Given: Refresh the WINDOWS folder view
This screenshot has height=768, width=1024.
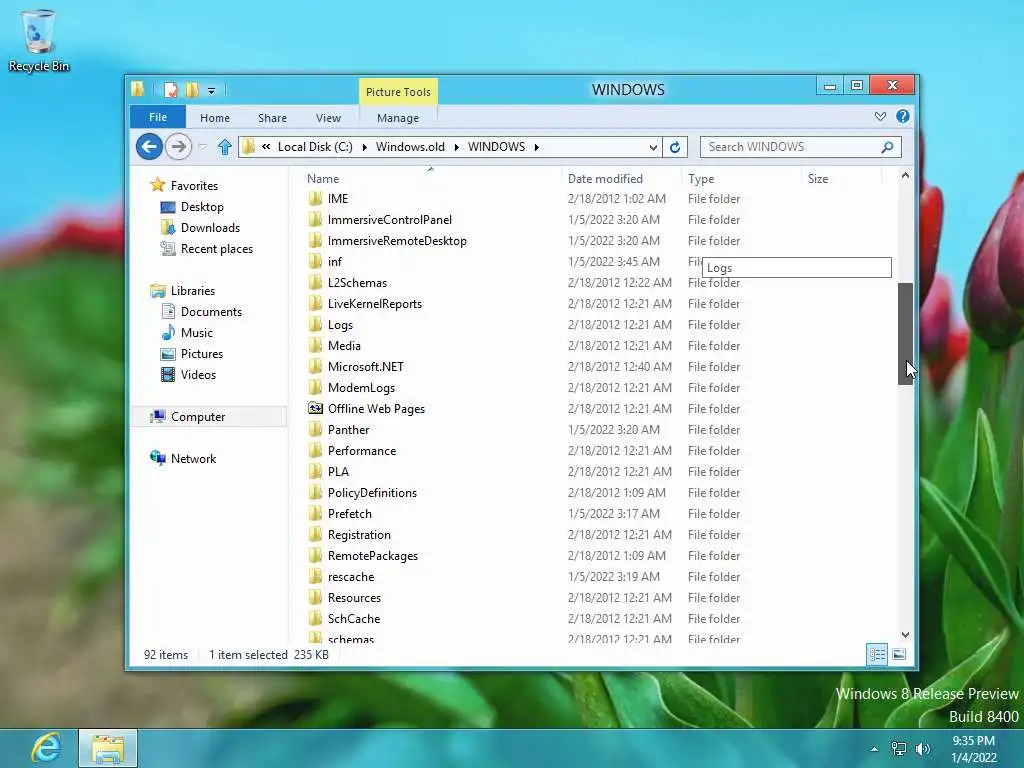Looking at the screenshot, I should click(675, 147).
